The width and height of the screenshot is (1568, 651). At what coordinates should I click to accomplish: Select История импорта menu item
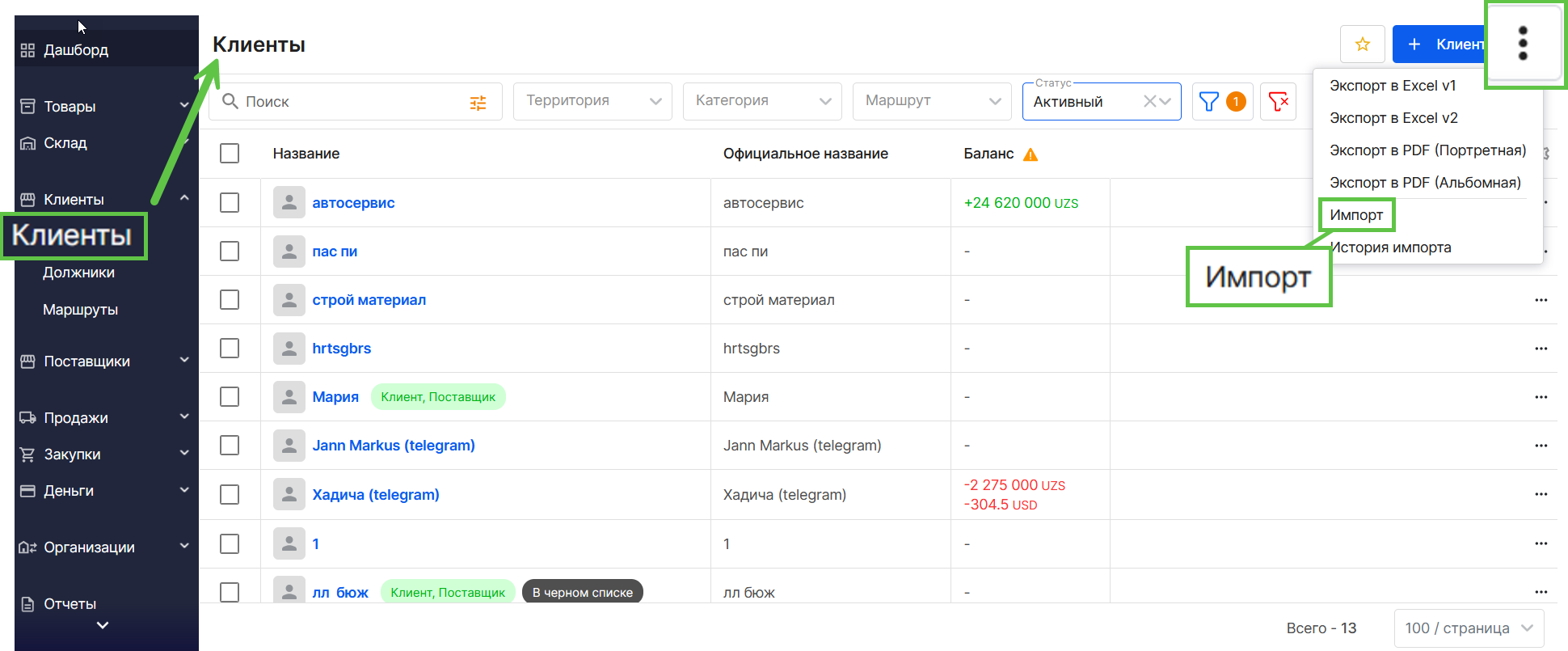(1390, 247)
